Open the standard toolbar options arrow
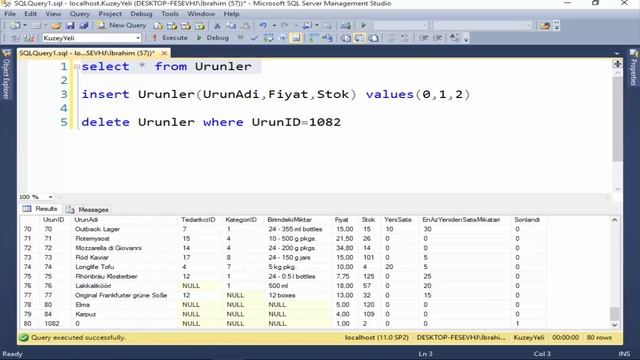The width and height of the screenshot is (640, 360). tap(556, 25)
